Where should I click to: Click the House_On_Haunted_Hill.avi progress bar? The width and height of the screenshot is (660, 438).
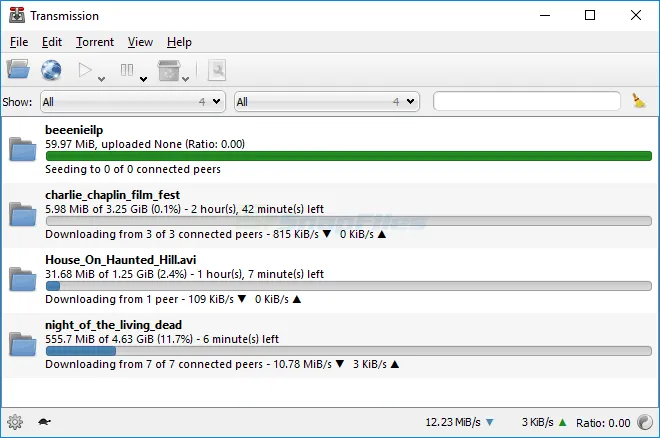(349, 286)
